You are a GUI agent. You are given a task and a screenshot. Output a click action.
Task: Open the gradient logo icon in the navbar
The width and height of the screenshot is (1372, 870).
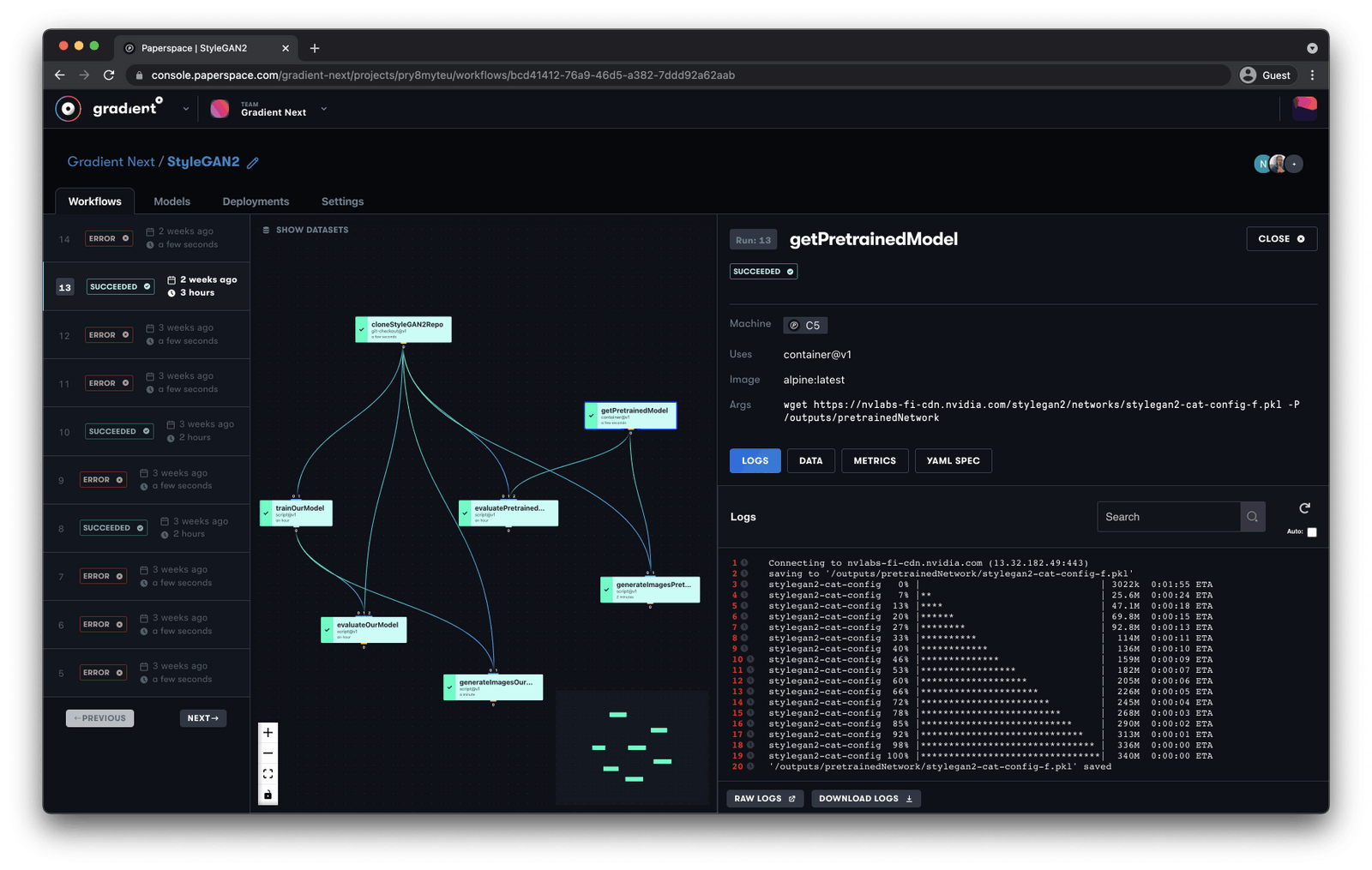(x=68, y=108)
